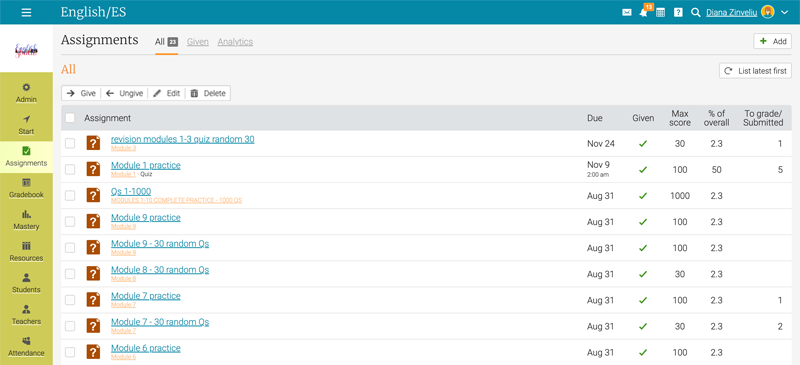
Task: Click quiz icon for Module 6 practice
Action: coord(93,352)
